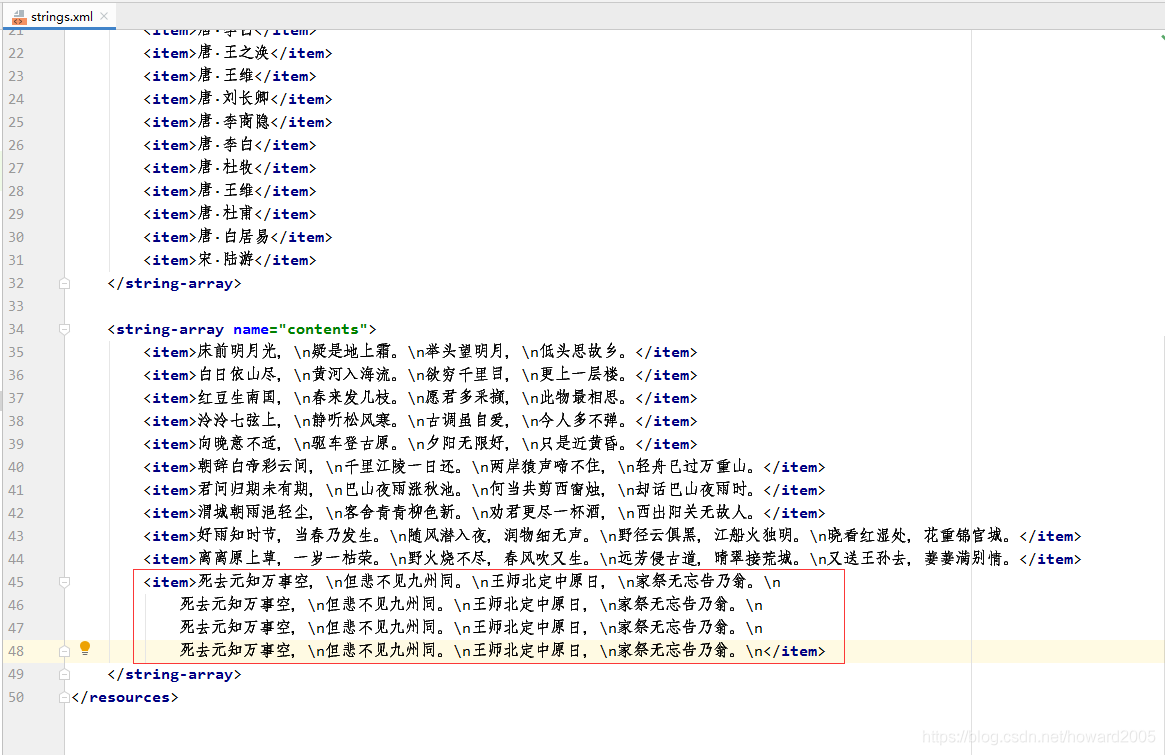
Task: Click the item text 宋·陆游
Action: point(225,260)
